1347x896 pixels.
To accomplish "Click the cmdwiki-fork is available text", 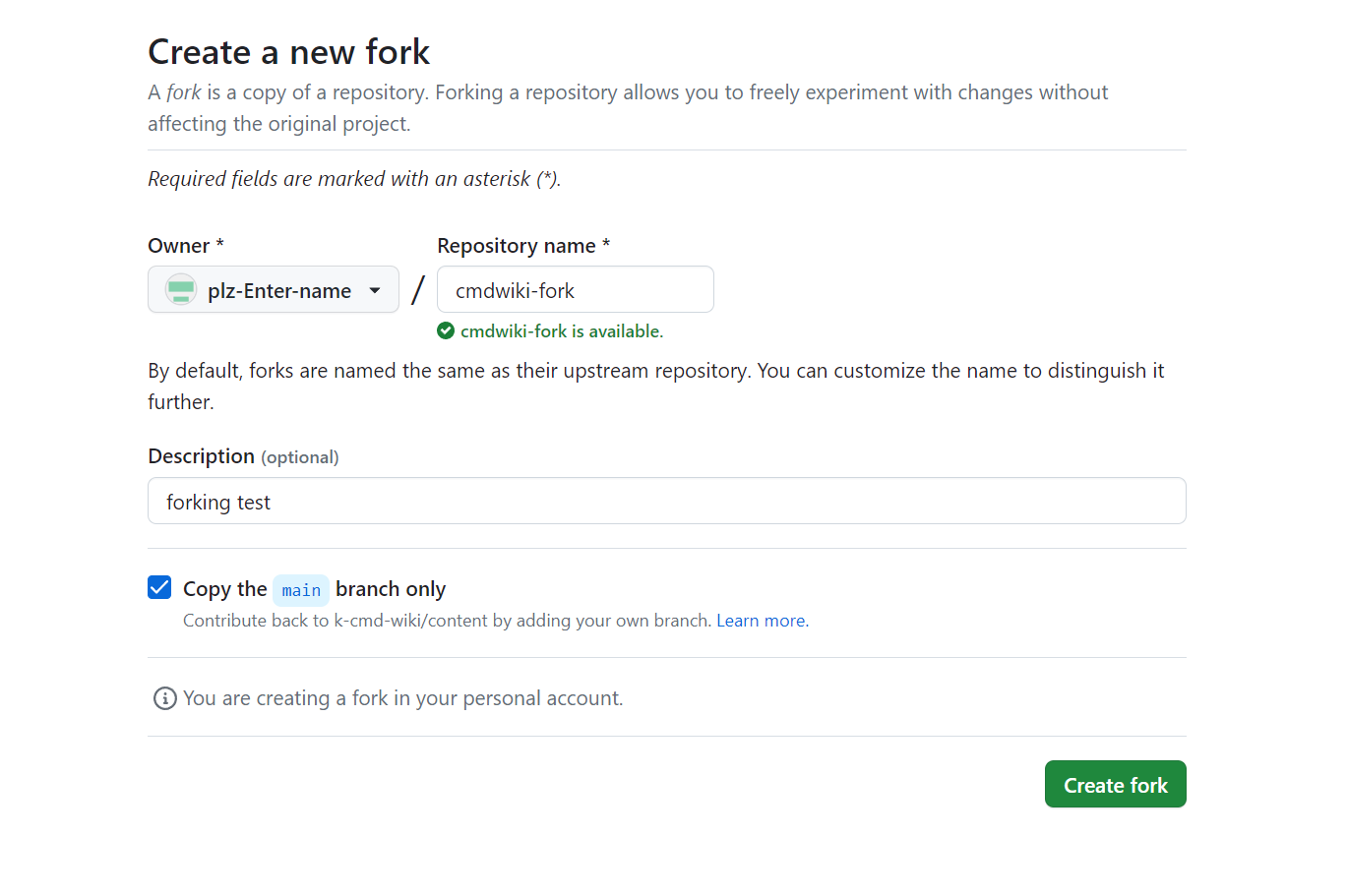I will coord(562,331).
